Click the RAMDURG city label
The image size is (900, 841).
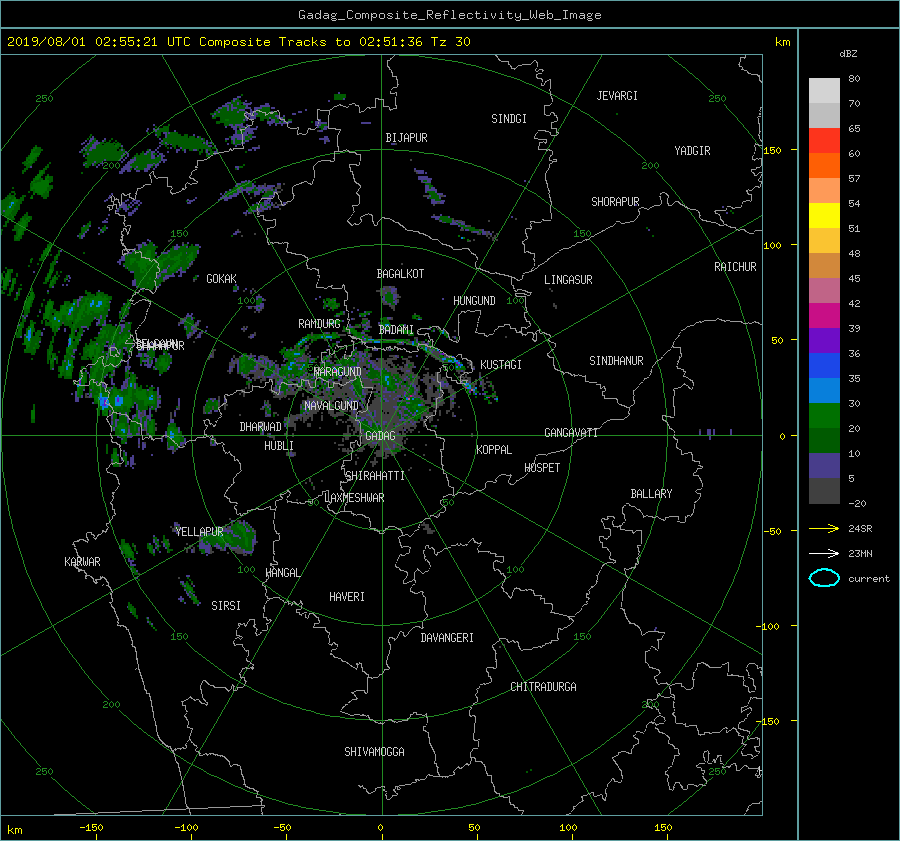(319, 324)
